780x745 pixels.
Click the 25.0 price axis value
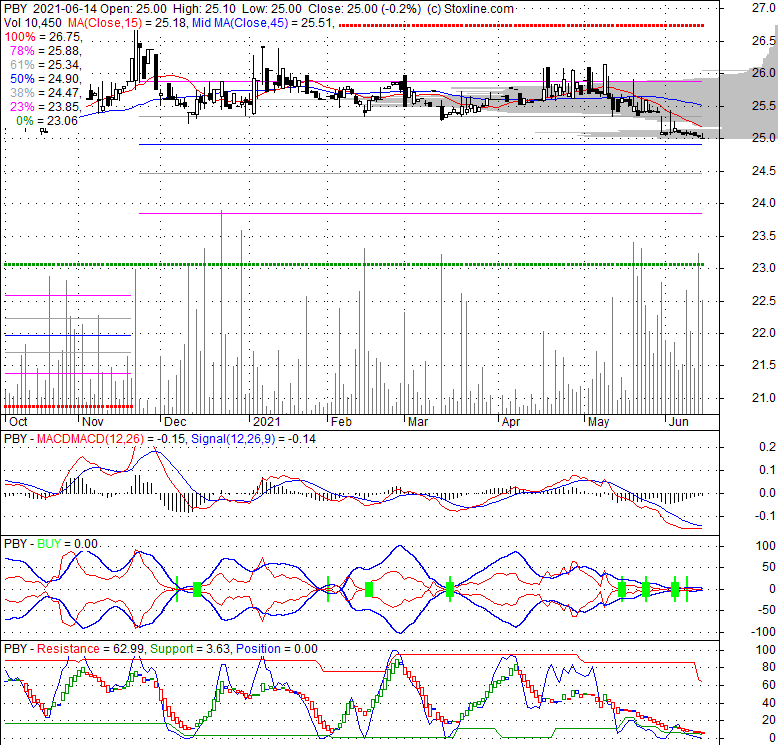(x=764, y=138)
